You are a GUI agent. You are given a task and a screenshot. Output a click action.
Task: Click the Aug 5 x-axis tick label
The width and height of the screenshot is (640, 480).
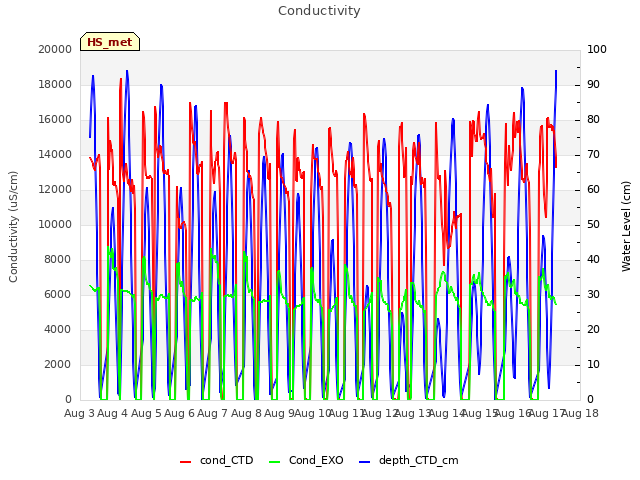tap(146, 413)
